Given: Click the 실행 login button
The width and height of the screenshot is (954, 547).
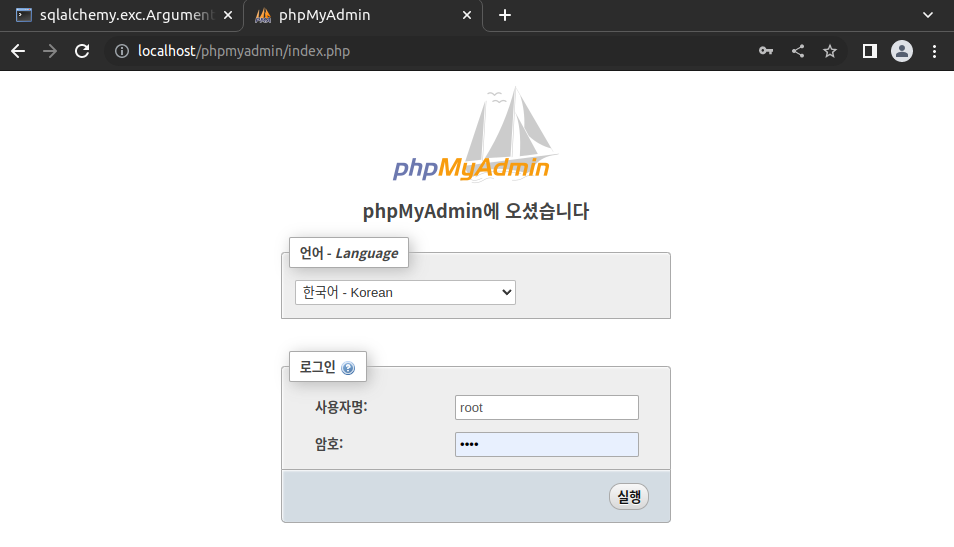Looking at the screenshot, I should point(628,496).
